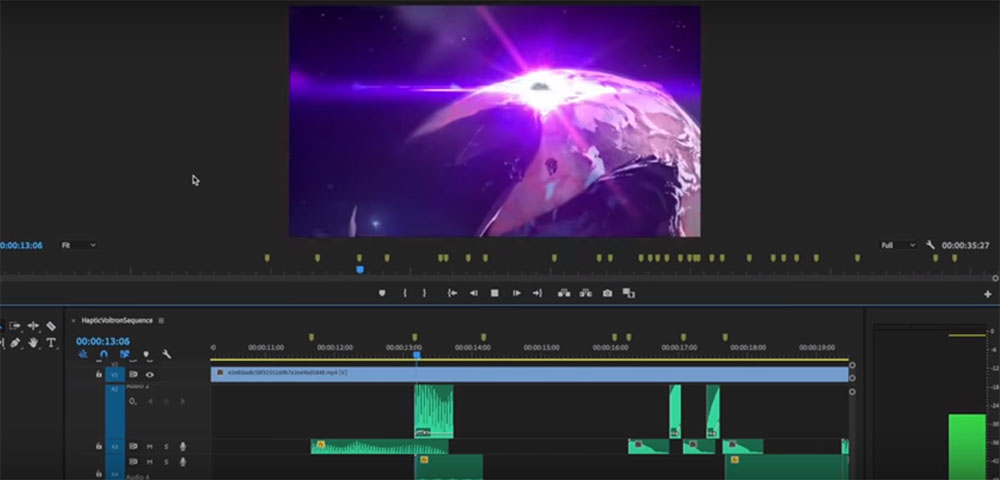Toggle V1 track output eye icon
Screen dimensions: 1000x480
point(150,374)
